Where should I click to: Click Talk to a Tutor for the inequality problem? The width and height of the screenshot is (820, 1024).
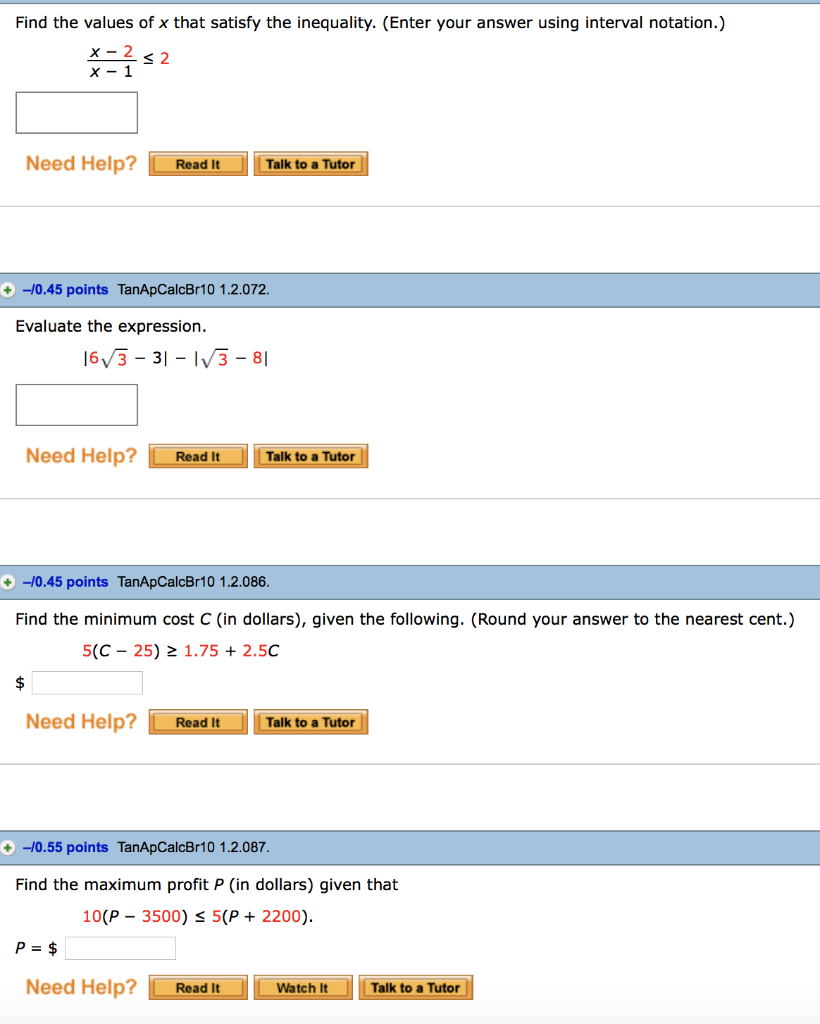(x=310, y=163)
